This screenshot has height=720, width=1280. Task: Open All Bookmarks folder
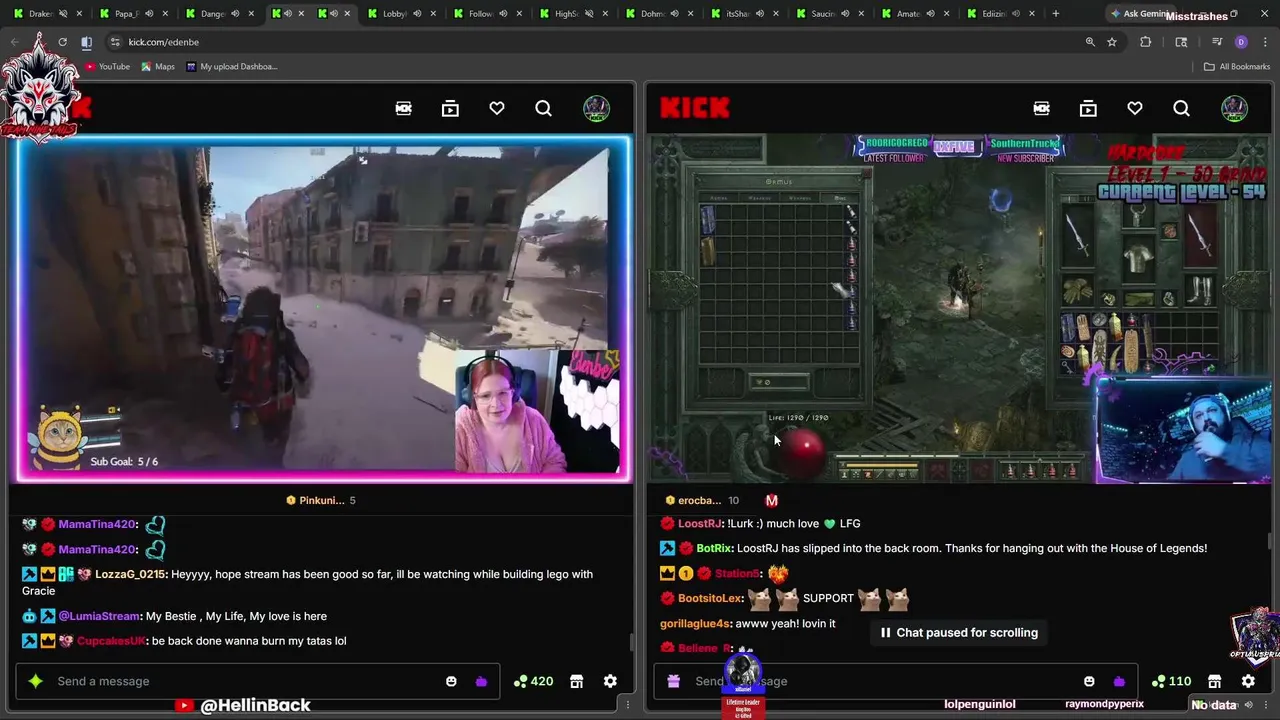1237,66
